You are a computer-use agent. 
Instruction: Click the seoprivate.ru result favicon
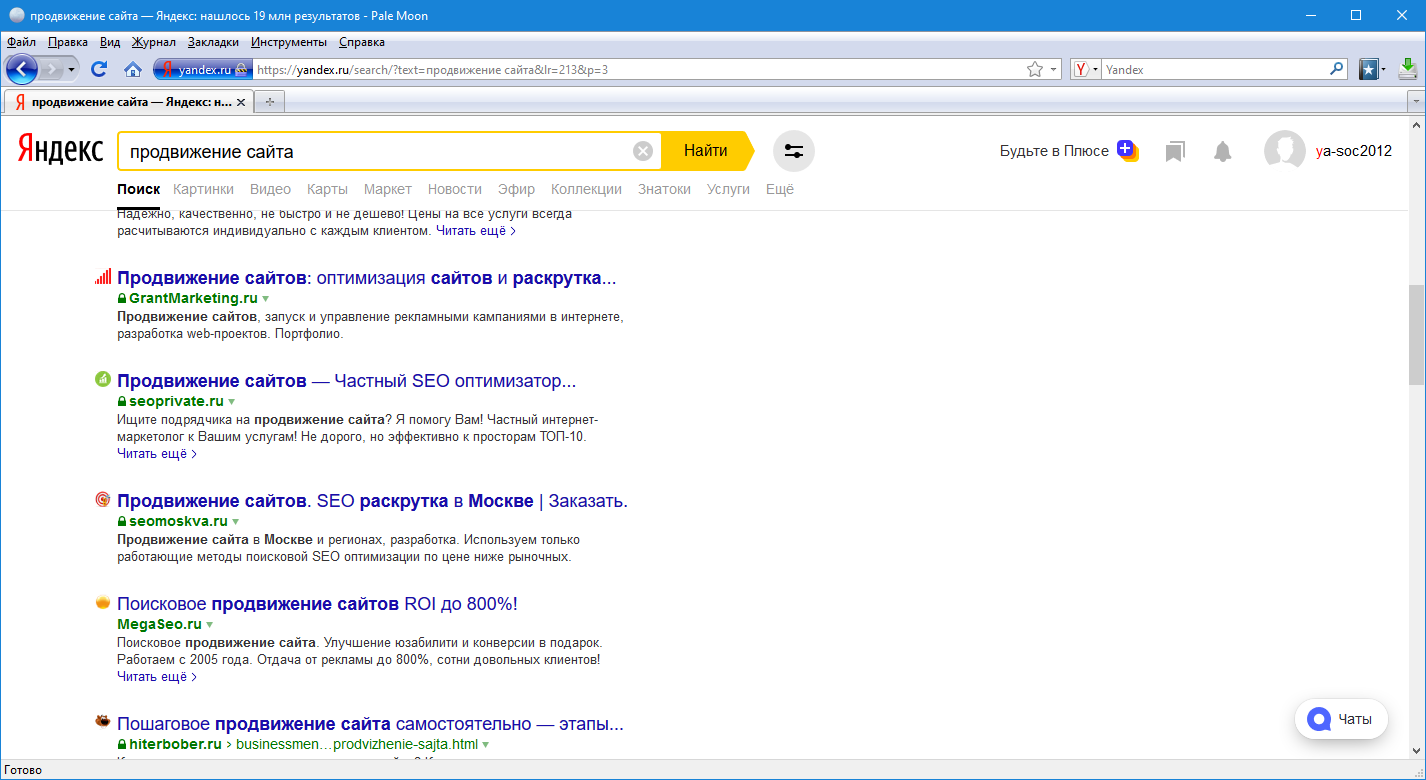(102, 379)
